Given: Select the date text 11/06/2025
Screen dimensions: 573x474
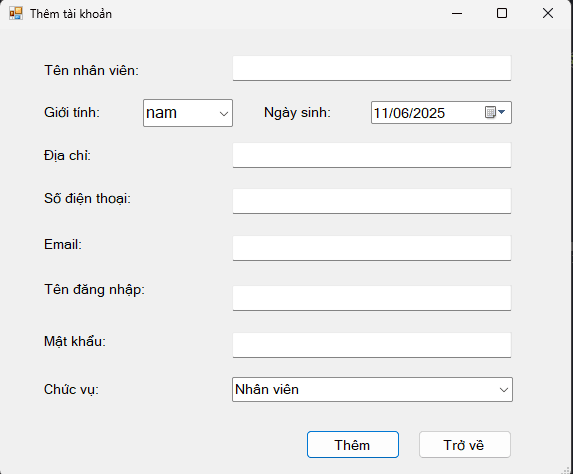Looking at the screenshot, I should (x=409, y=113).
